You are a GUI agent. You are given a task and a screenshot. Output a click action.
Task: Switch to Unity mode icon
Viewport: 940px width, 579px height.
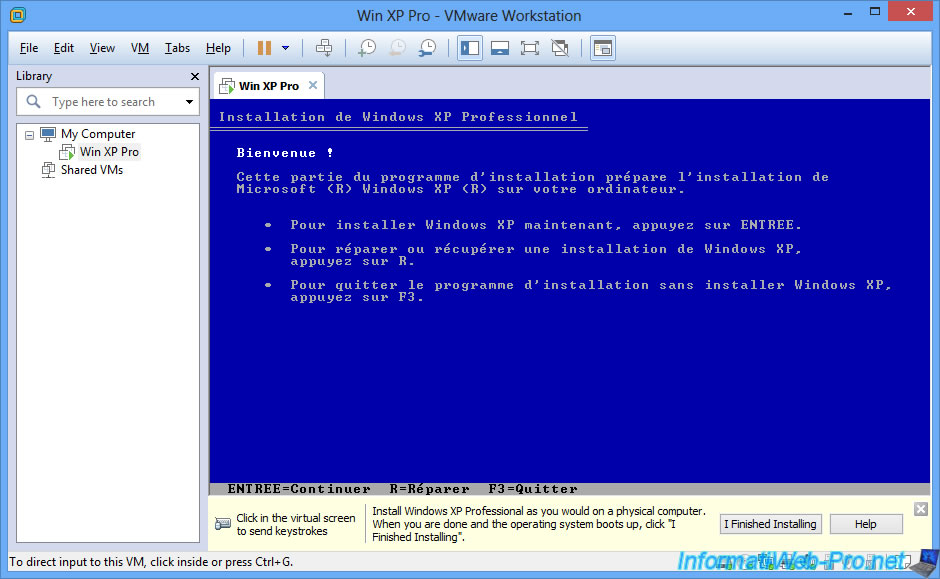(560, 48)
